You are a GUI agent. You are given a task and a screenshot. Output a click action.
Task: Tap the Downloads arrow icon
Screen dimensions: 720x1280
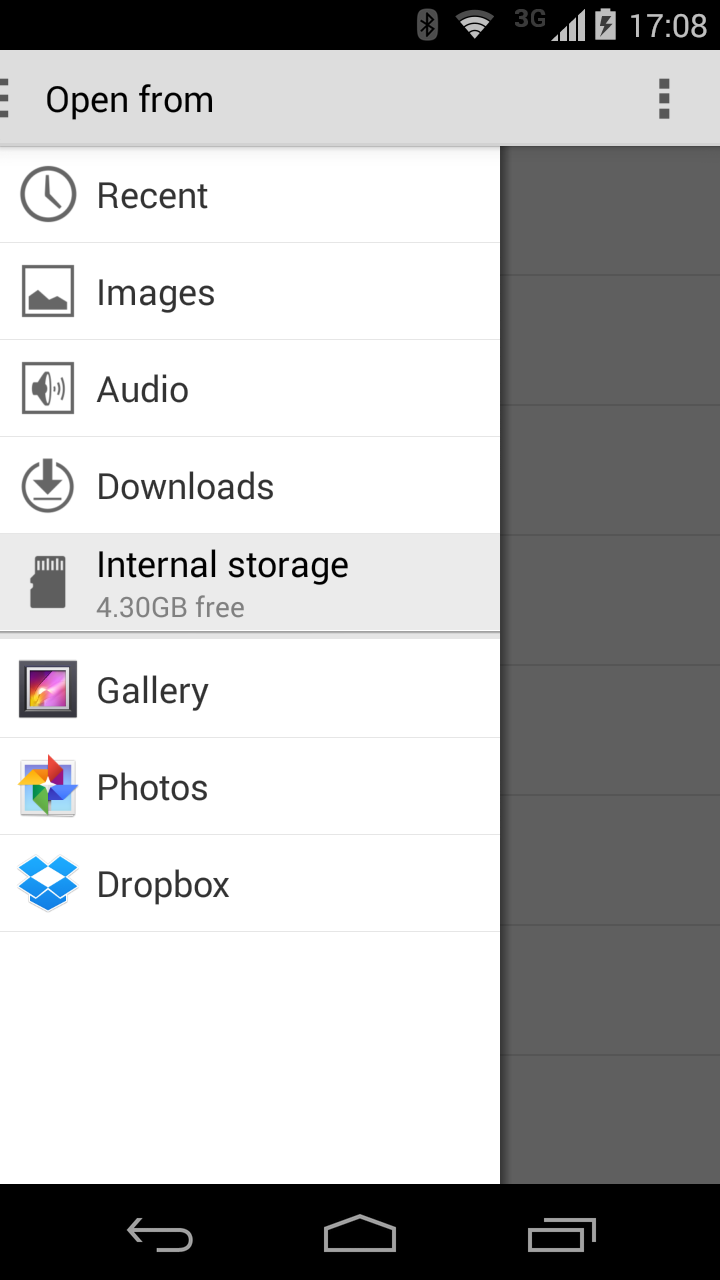pos(48,485)
